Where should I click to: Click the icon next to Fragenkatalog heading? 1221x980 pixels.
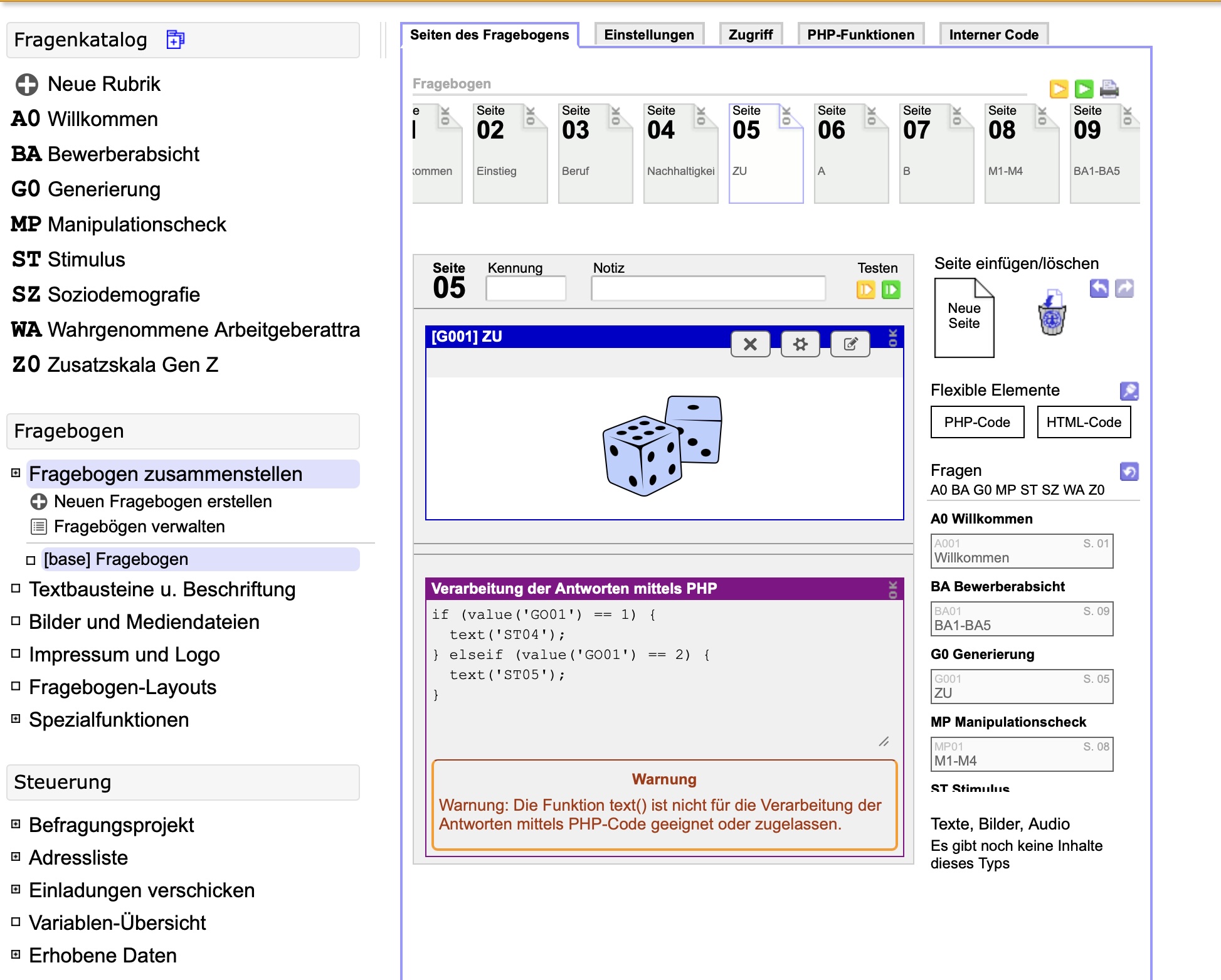[175, 40]
